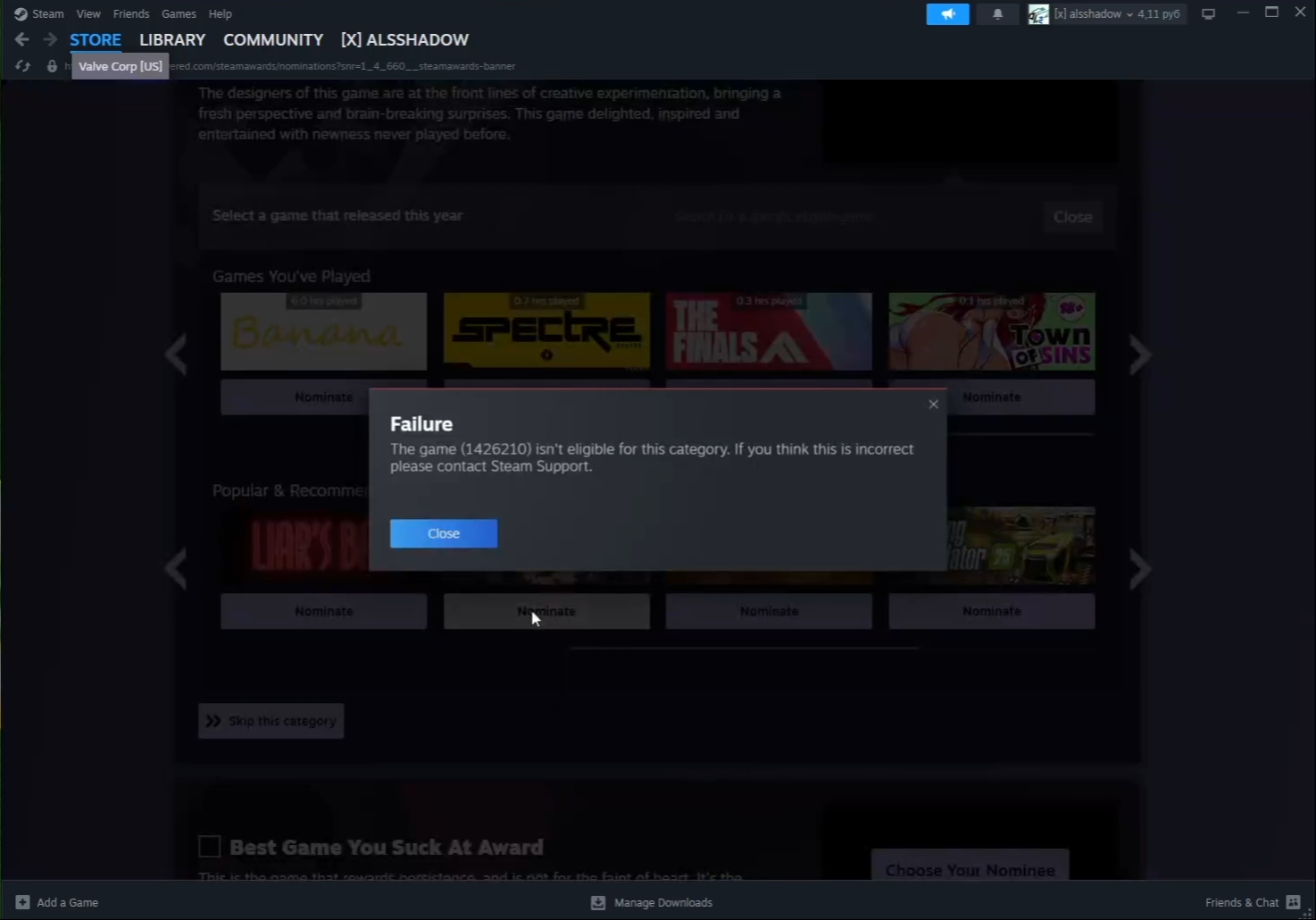
Task: Click the Skip this category button
Action: (x=271, y=721)
